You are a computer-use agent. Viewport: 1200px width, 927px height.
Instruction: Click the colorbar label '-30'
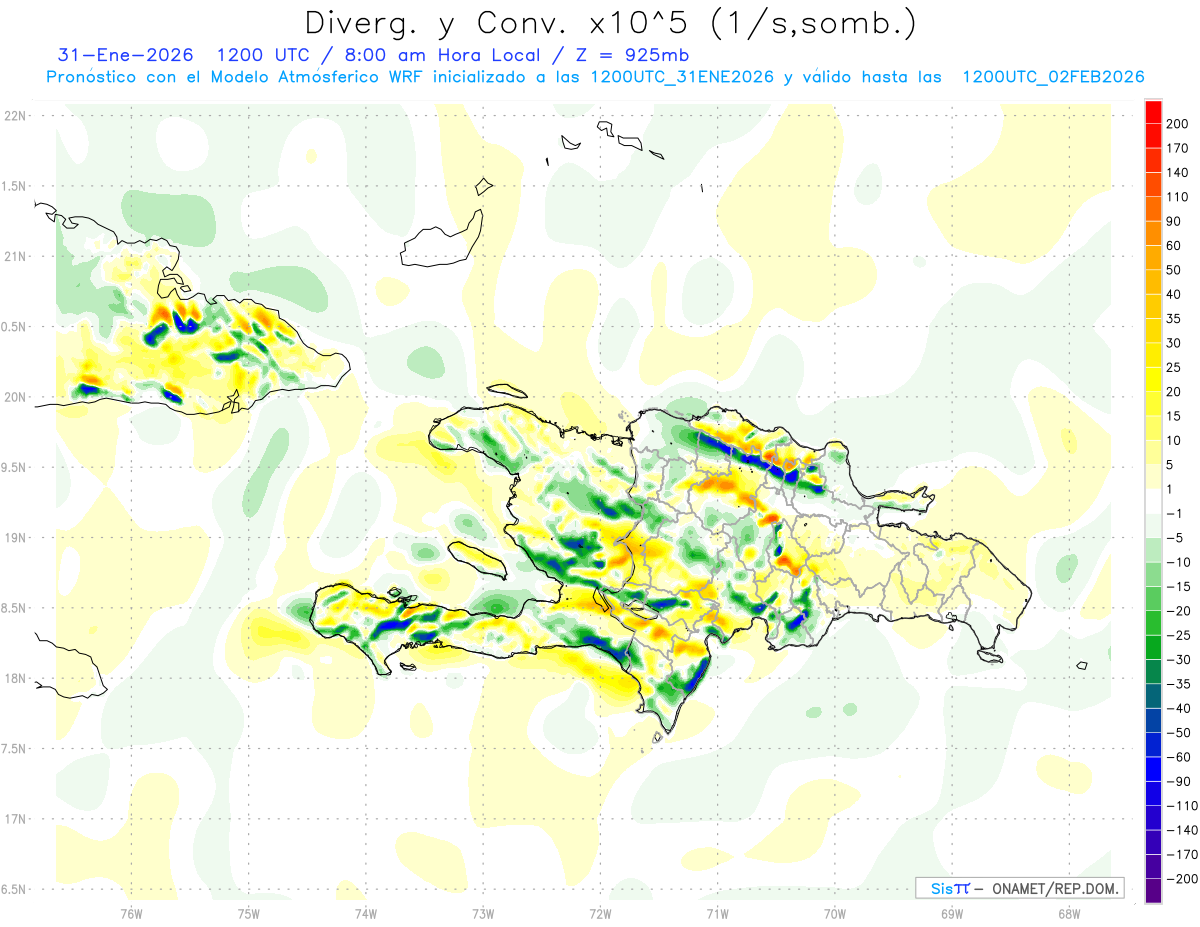pyautogui.click(x=1179, y=660)
